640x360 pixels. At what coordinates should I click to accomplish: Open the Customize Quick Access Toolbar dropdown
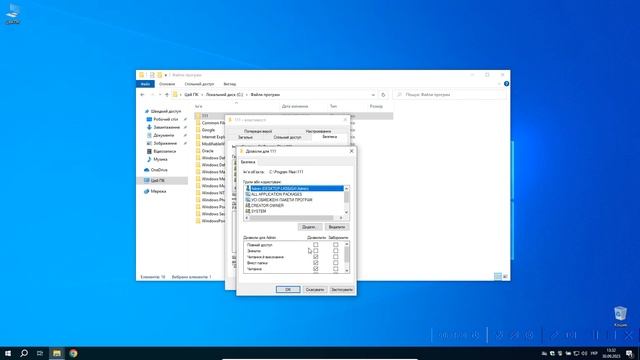tap(166, 75)
